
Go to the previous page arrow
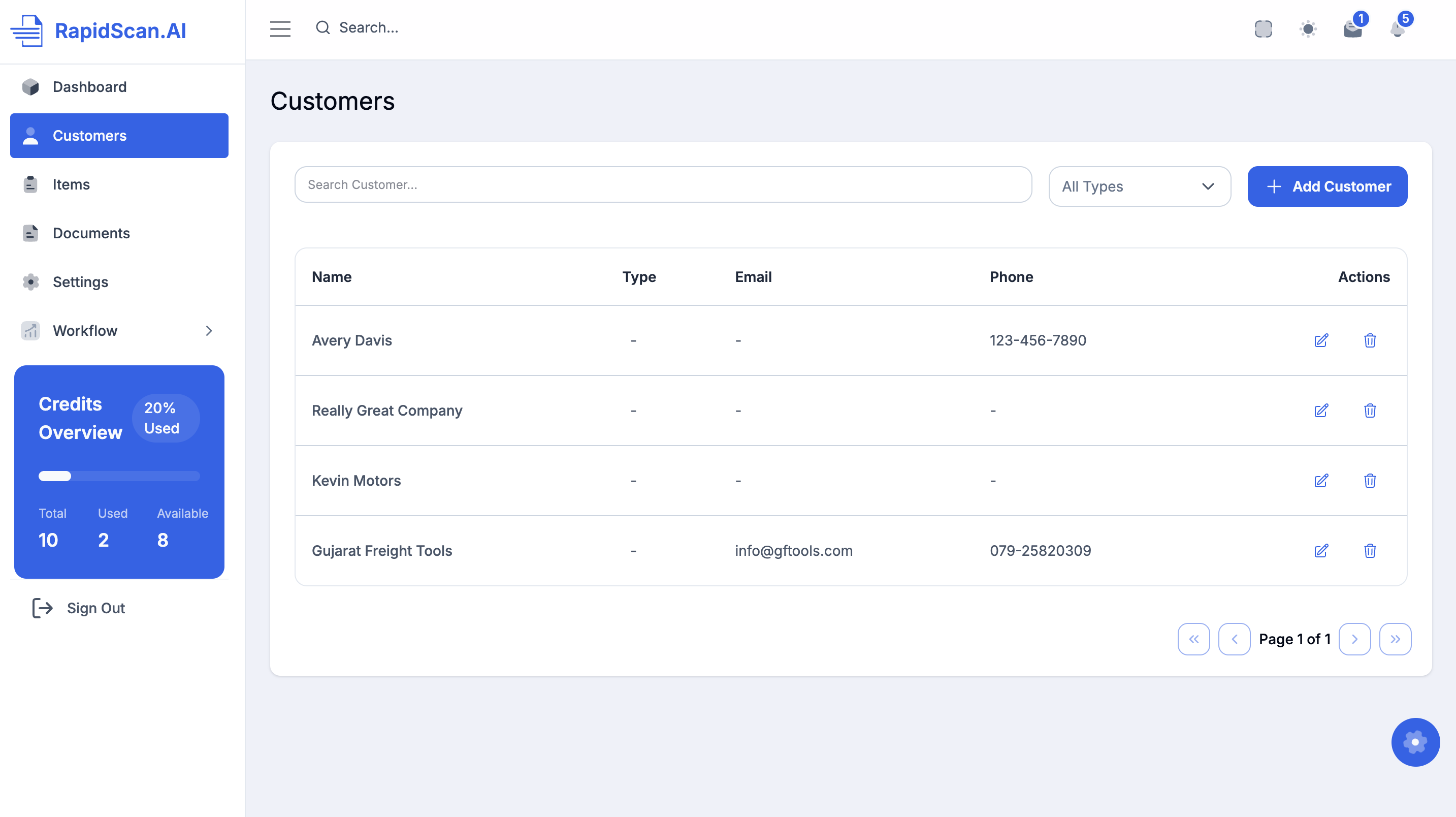coord(1234,639)
